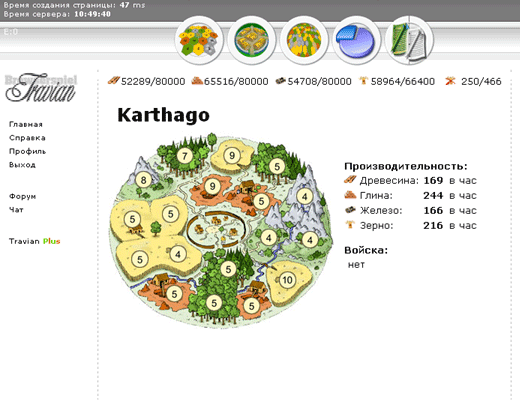Viewport: 520px width, 401px height.
Task: Click the village center on map
Action: [216, 229]
